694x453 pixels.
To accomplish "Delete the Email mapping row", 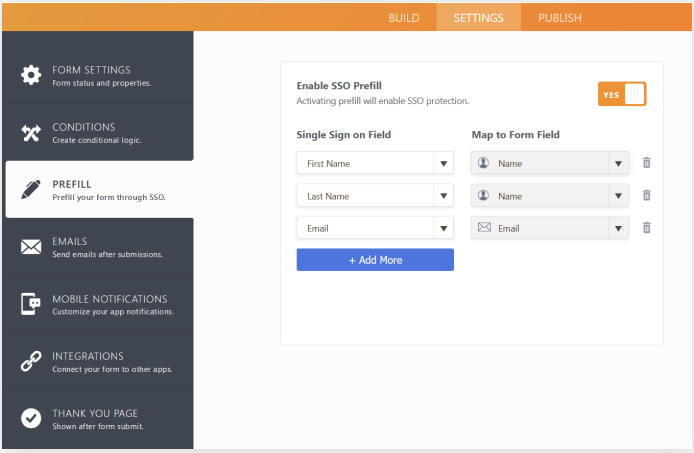I will (x=647, y=228).
